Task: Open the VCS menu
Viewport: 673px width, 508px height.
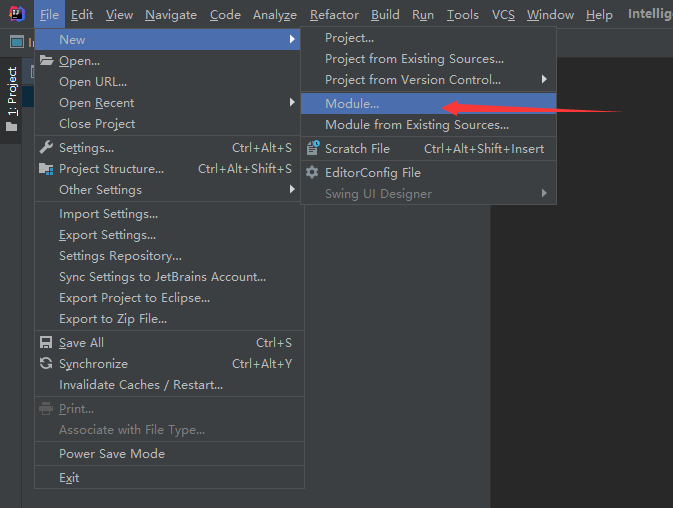Action: click(x=503, y=15)
